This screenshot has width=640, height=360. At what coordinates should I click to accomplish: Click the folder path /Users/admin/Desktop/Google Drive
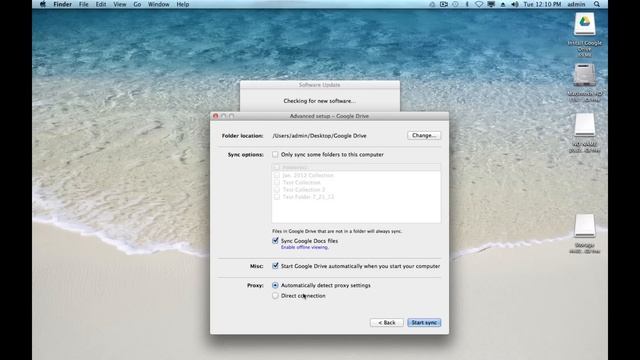319,136
